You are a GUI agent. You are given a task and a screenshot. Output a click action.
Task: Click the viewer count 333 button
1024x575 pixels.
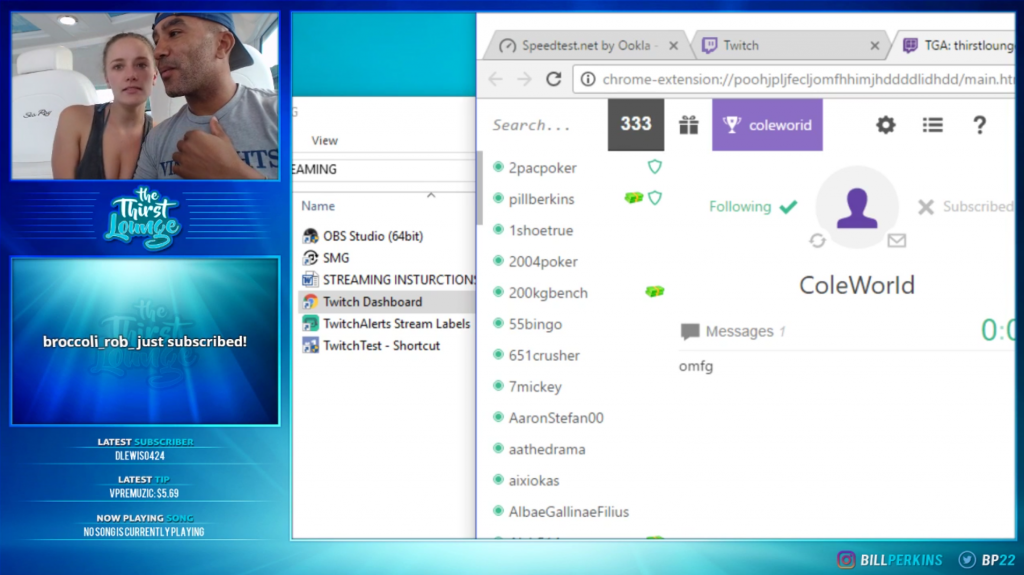coord(635,125)
